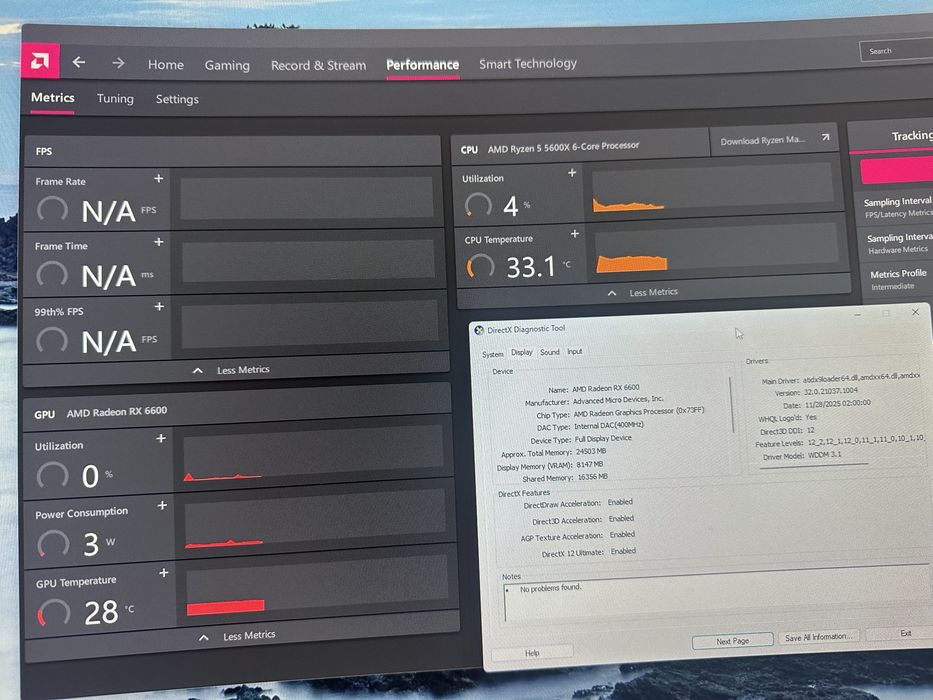Open the System tab in DirectX tool
The image size is (933, 700).
click(492, 354)
